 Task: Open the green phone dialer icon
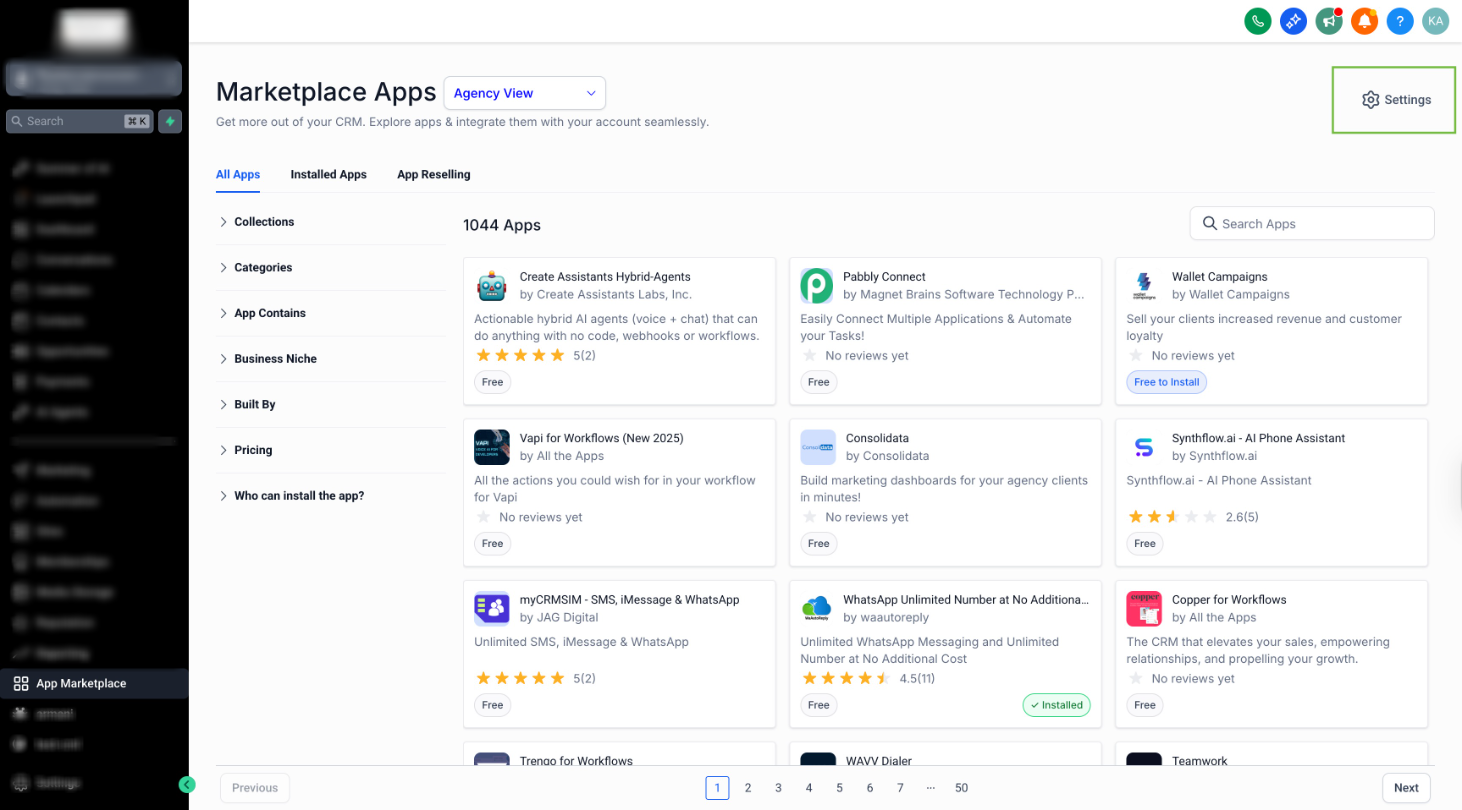(x=1257, y=20)
